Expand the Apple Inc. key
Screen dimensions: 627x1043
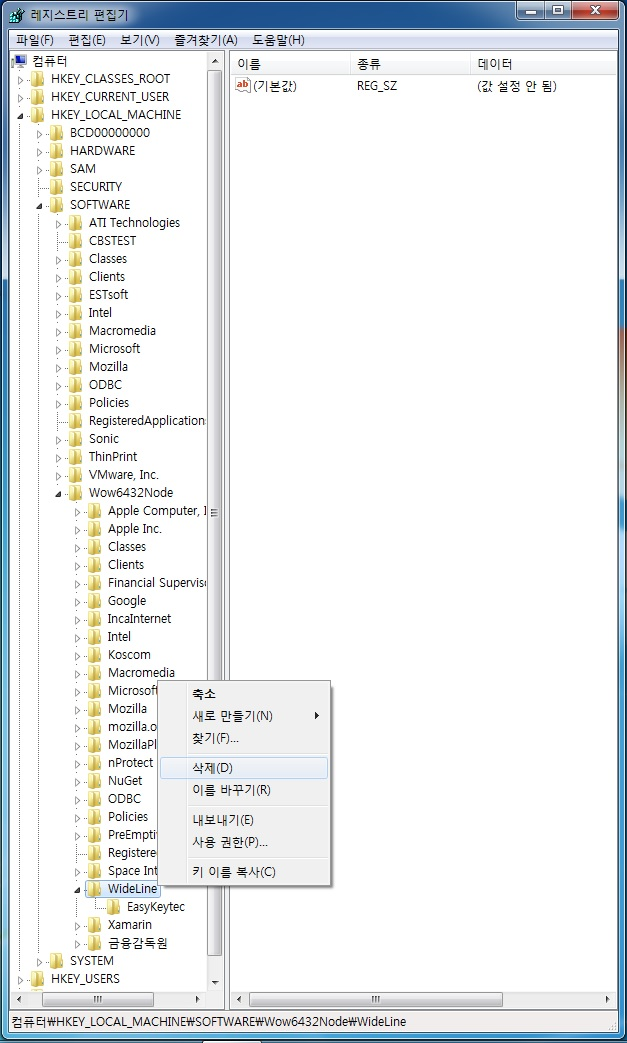[78, 529]
